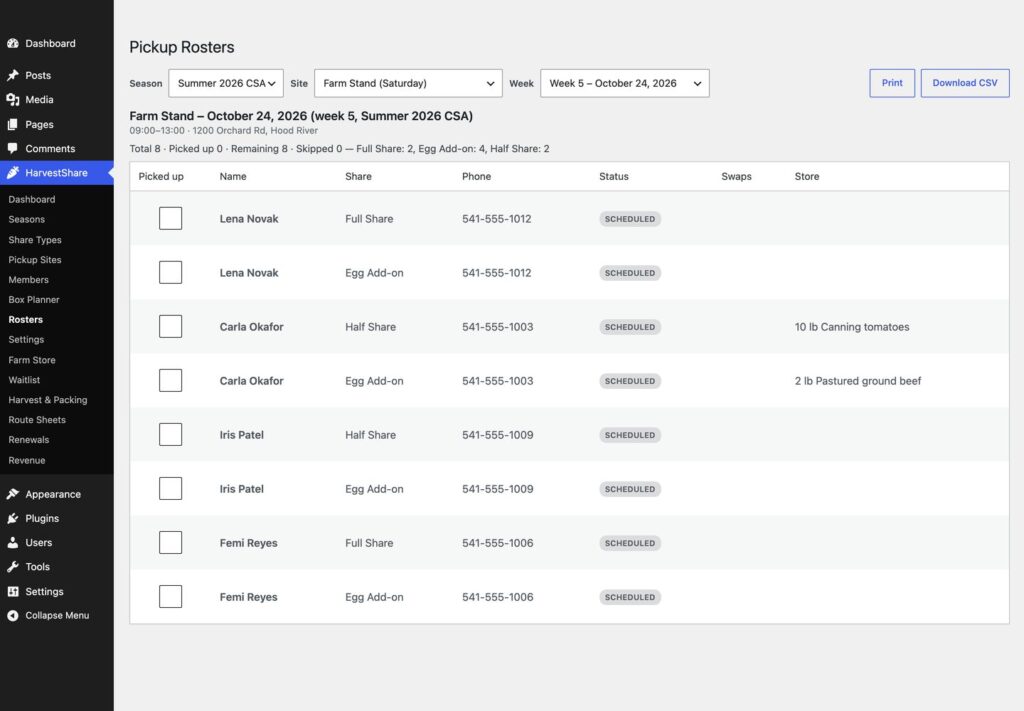Open Renewals submenu item

point(29,439)
